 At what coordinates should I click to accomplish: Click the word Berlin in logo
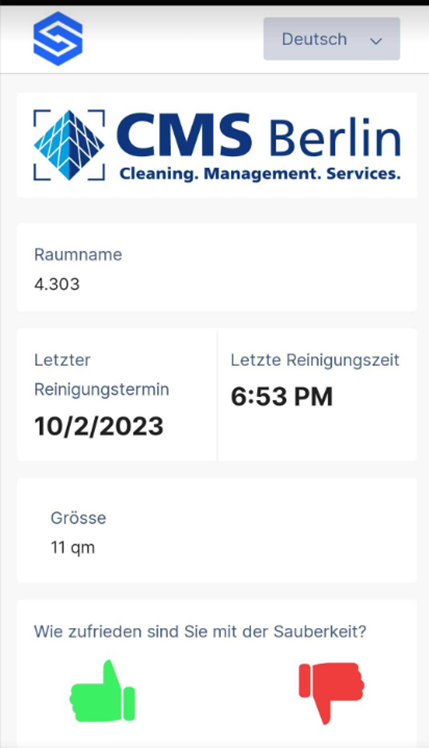(x=335, y=138)
